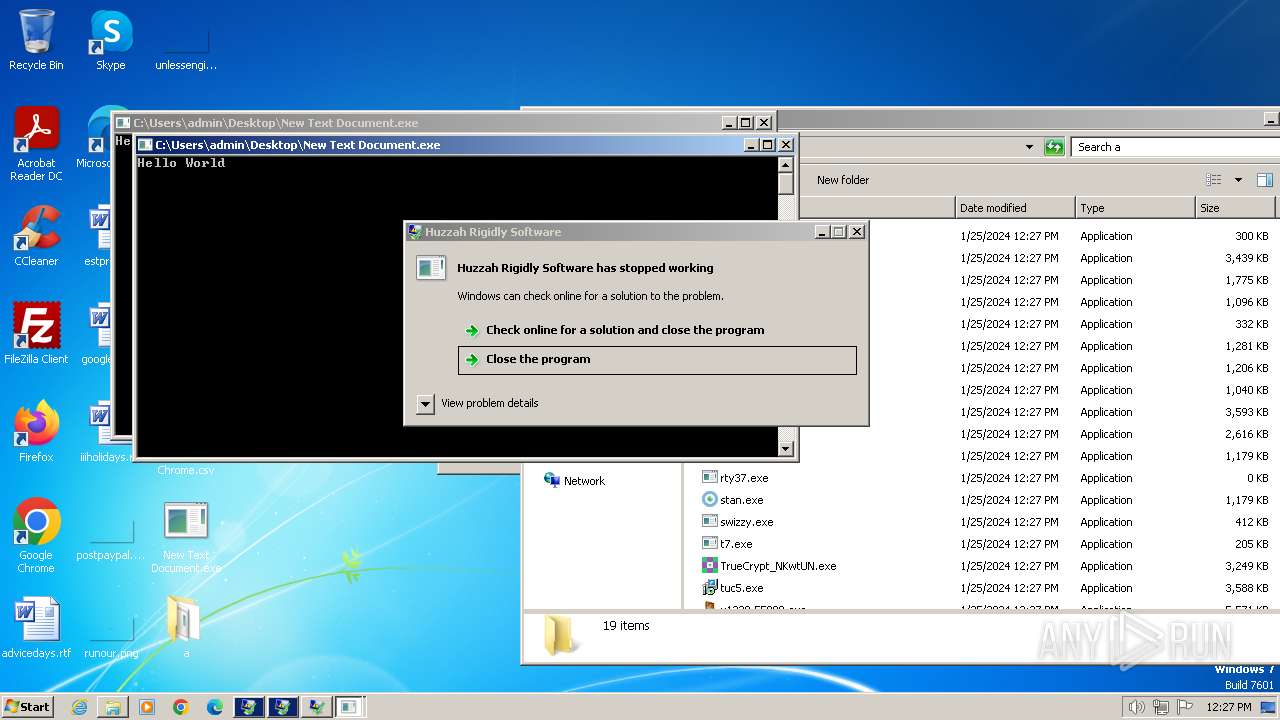Click the console scrollbar down arrow
The image size is (1280, 720).
(x=786, y=449)
